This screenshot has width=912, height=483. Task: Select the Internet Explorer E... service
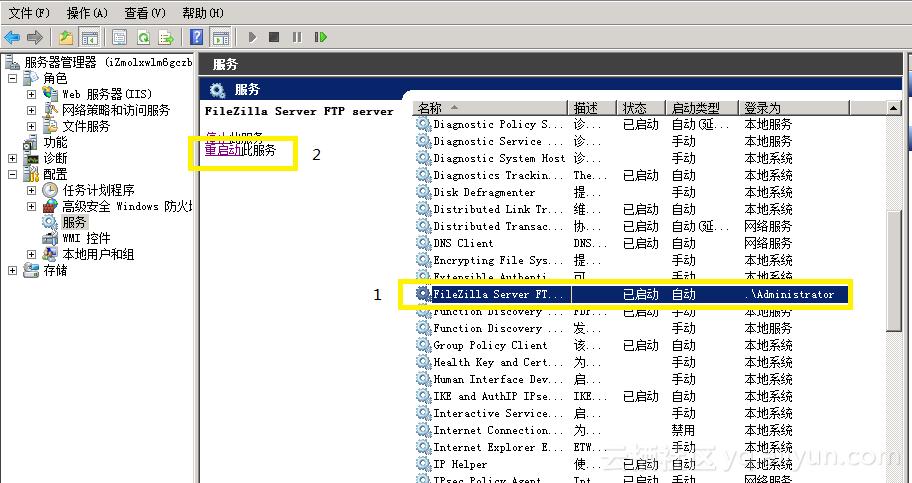[x=632, y=447]
